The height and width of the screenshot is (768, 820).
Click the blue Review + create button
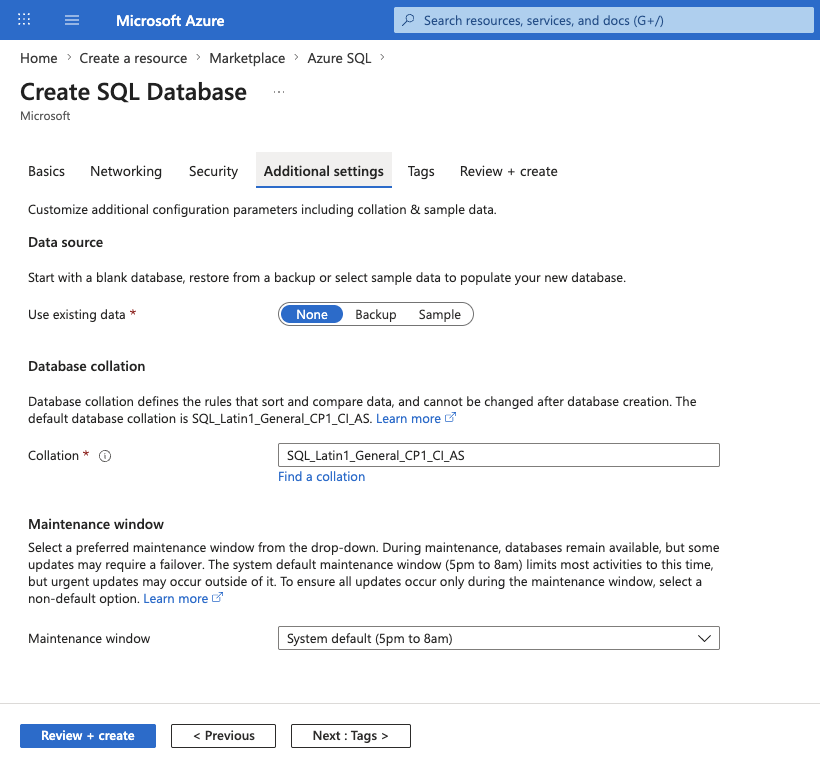pyautogui.click(x=88, y=736)
